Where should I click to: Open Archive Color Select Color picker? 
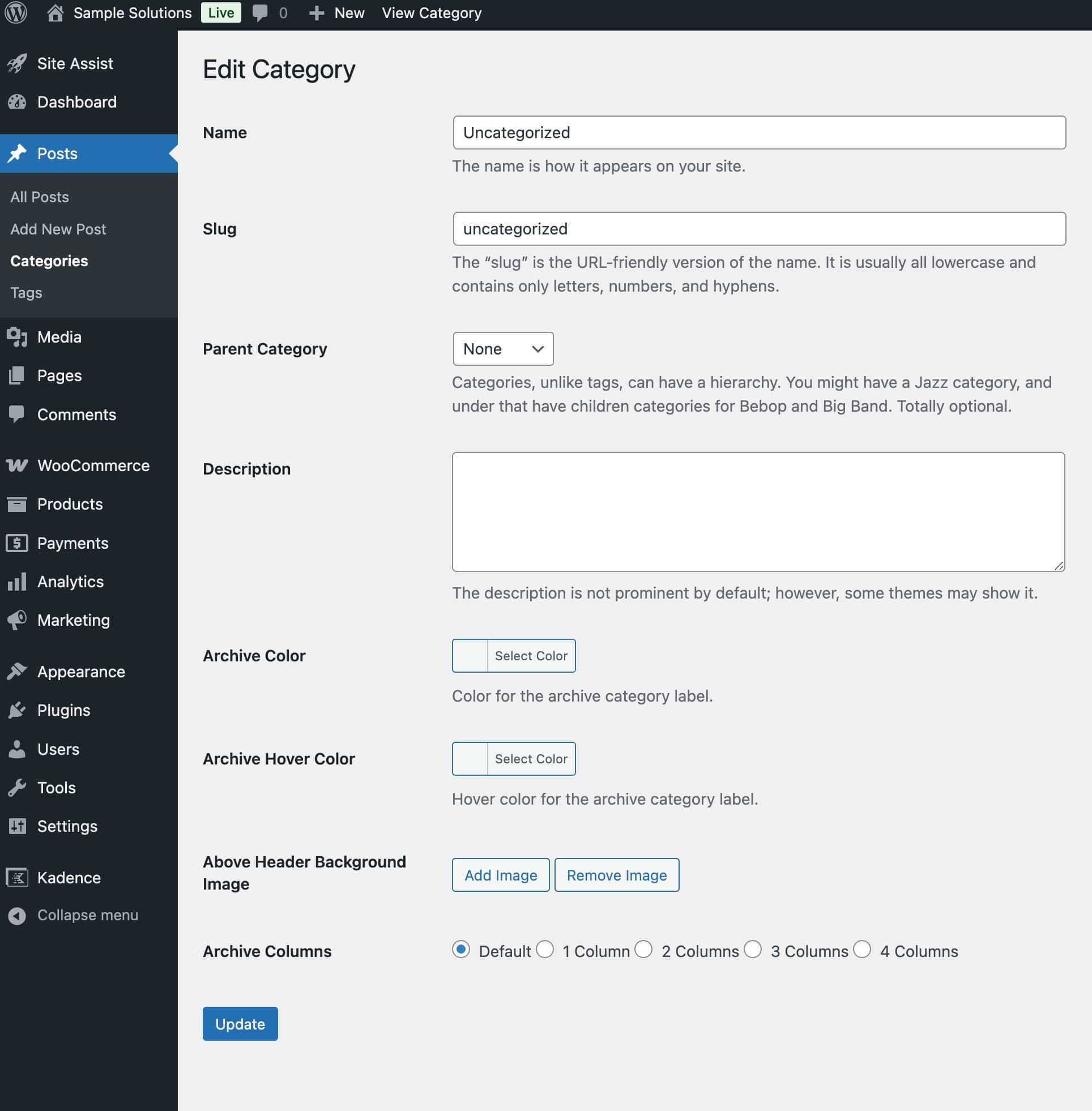pyautogui.click(x=531, y=656)
